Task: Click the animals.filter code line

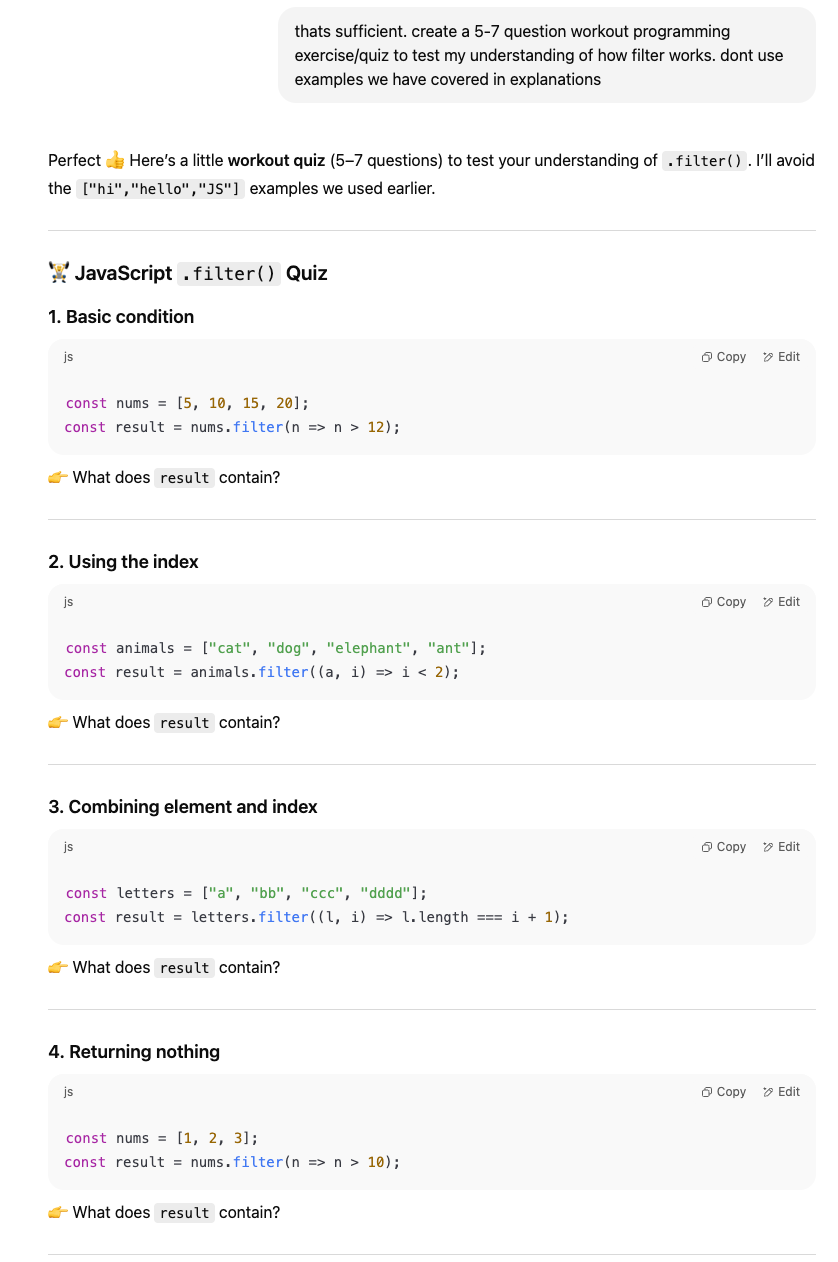Action: 262,672
